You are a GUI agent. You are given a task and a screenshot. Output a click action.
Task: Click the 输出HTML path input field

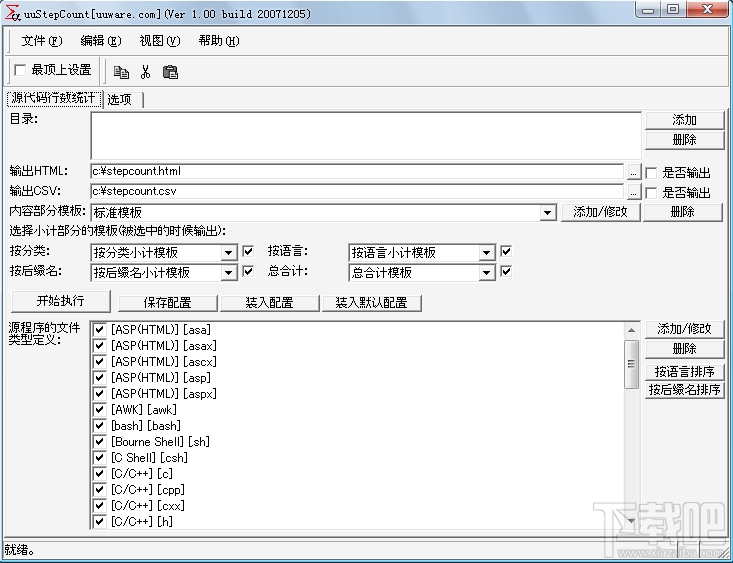[x=357, y=171]
